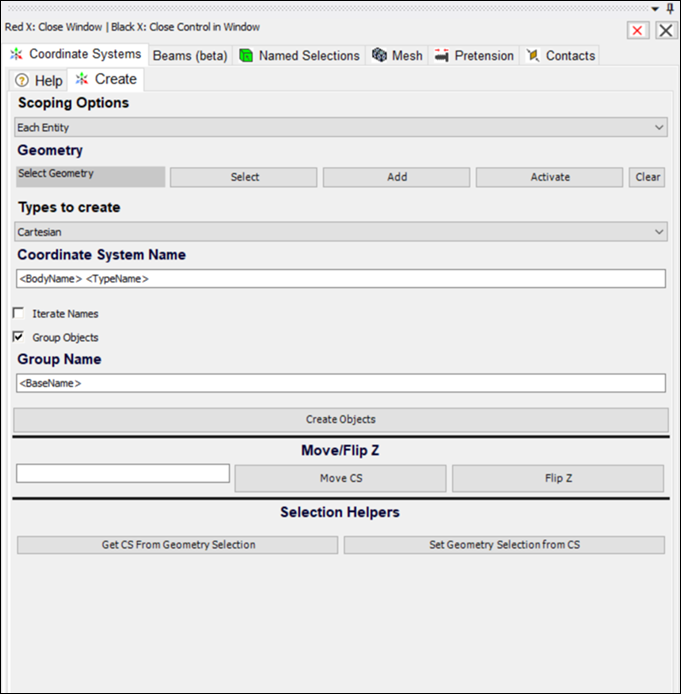The width and height of the screenshot is (681, 694).
Task: Switch to the Mesh tab
Action: point(397,56)
